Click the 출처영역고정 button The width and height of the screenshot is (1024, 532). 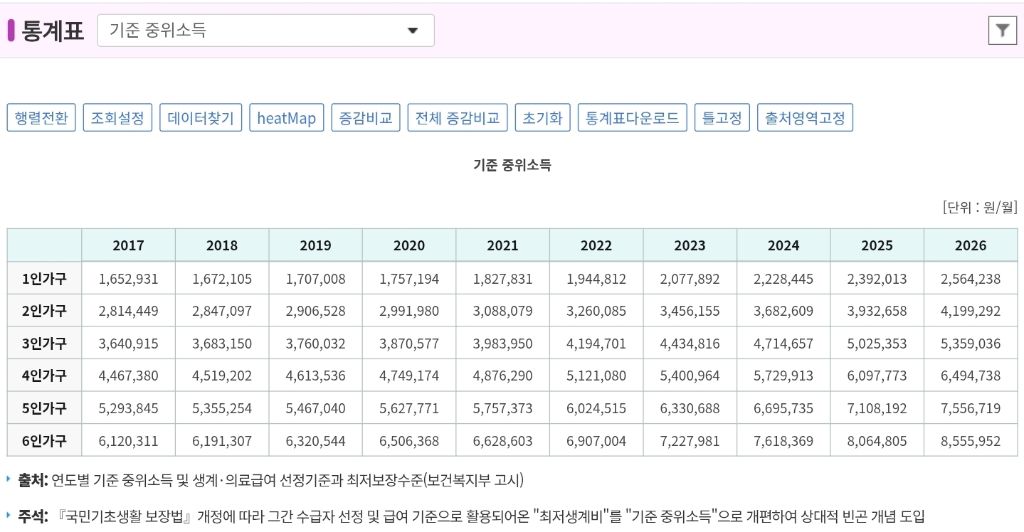click(805, 117)
